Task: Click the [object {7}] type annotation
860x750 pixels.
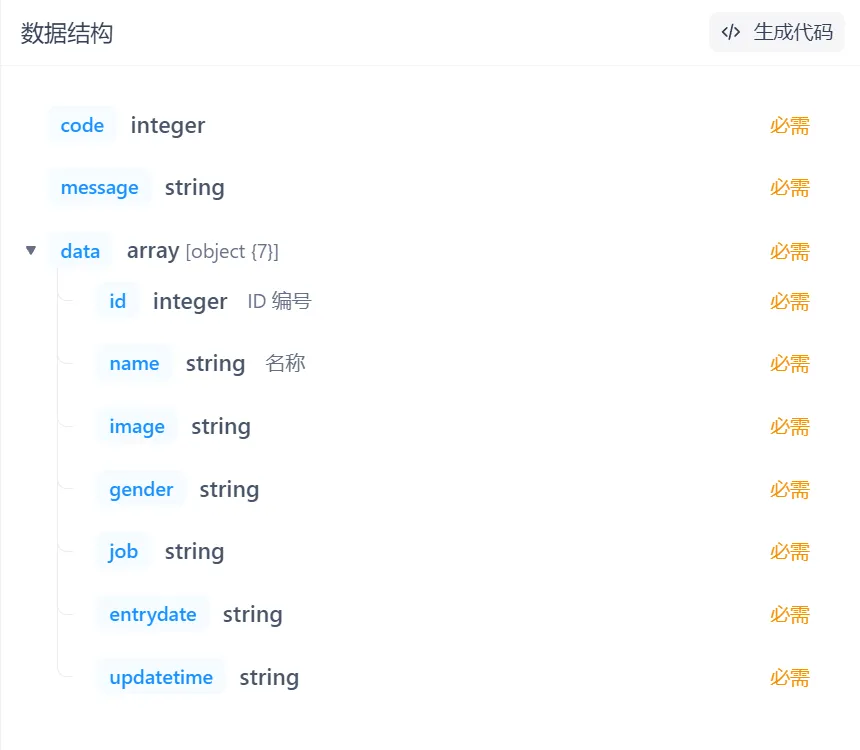Action: (232, 251)
